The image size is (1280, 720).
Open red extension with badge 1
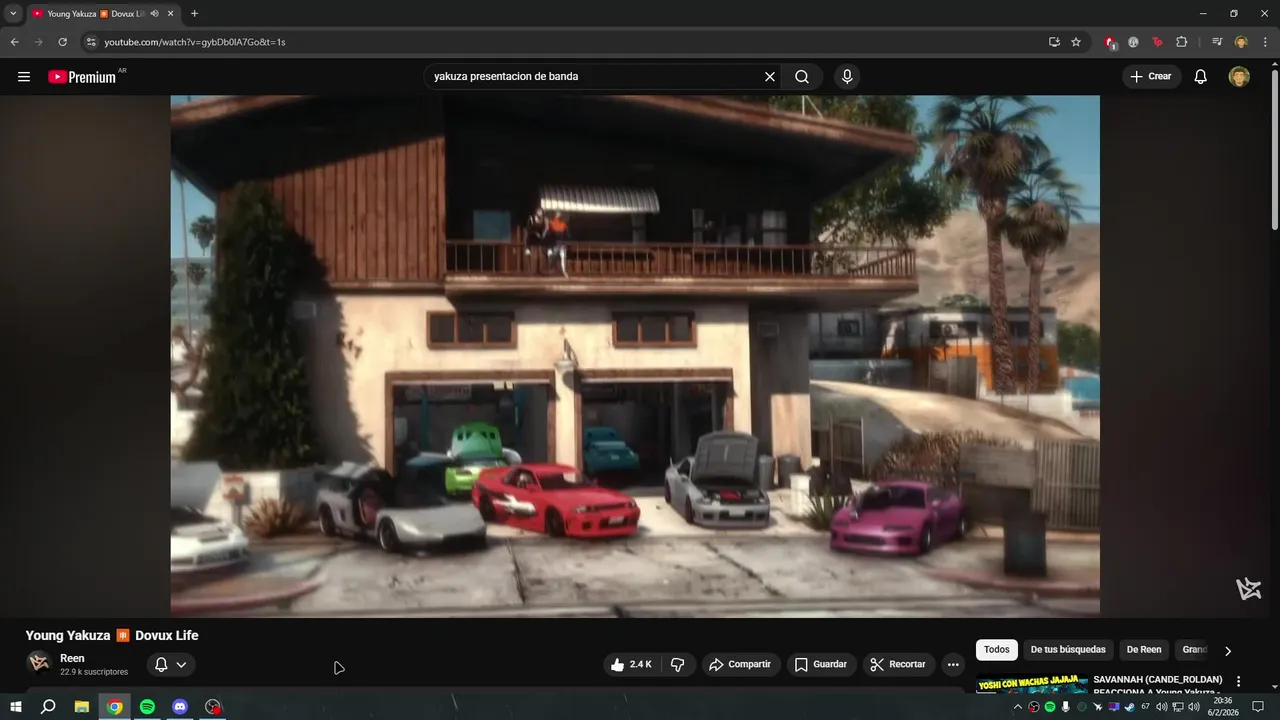[x=1110, y=42]
